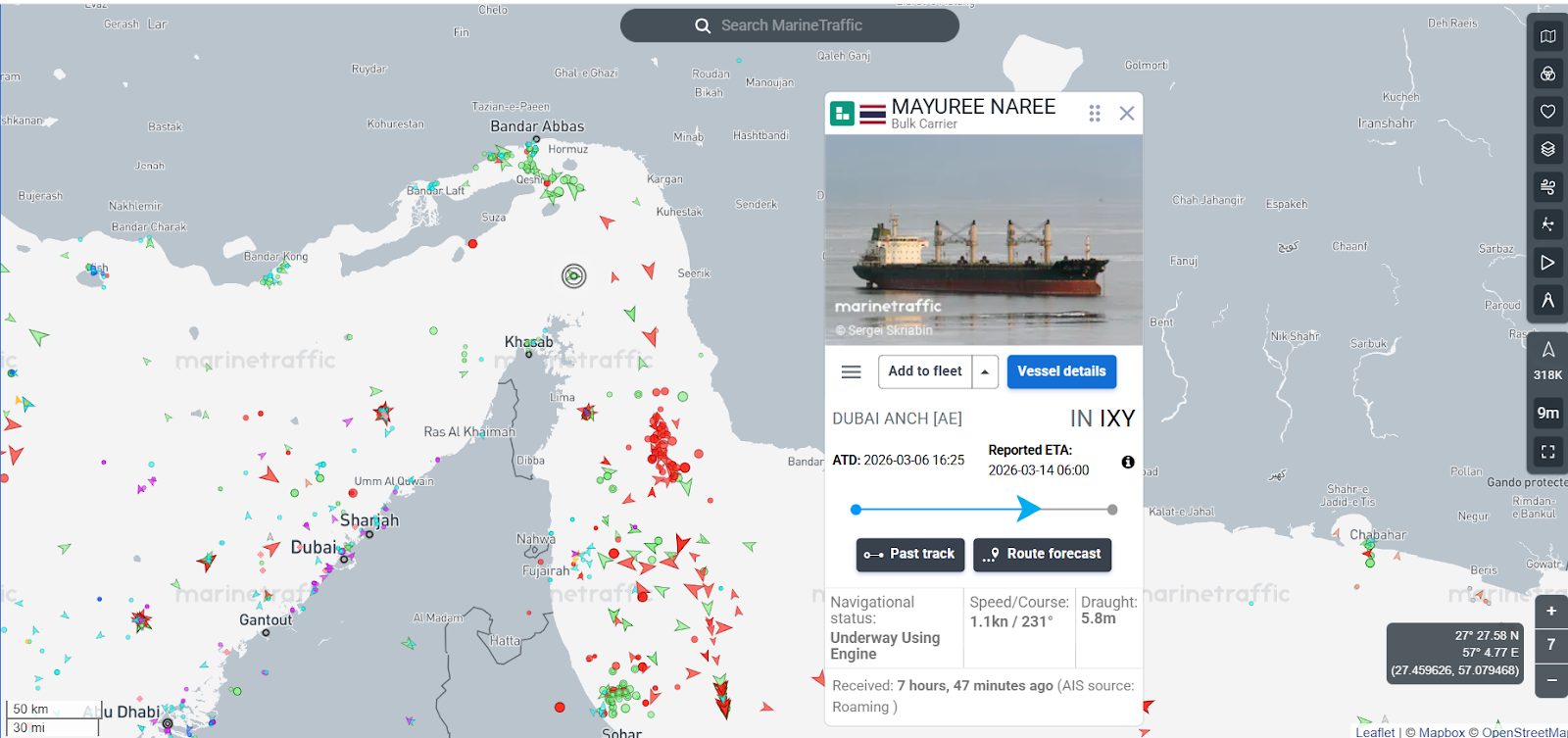Toggle the density maps icon

click(x=1547, y=224)
